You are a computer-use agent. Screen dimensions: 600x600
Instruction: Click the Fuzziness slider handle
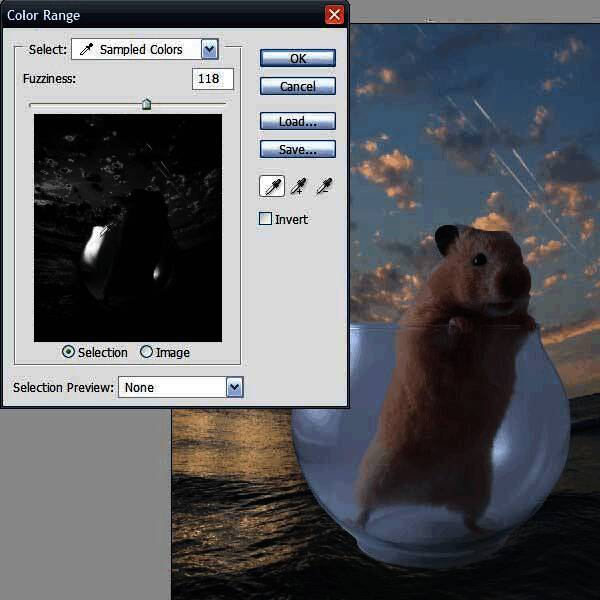click(147, 104)
